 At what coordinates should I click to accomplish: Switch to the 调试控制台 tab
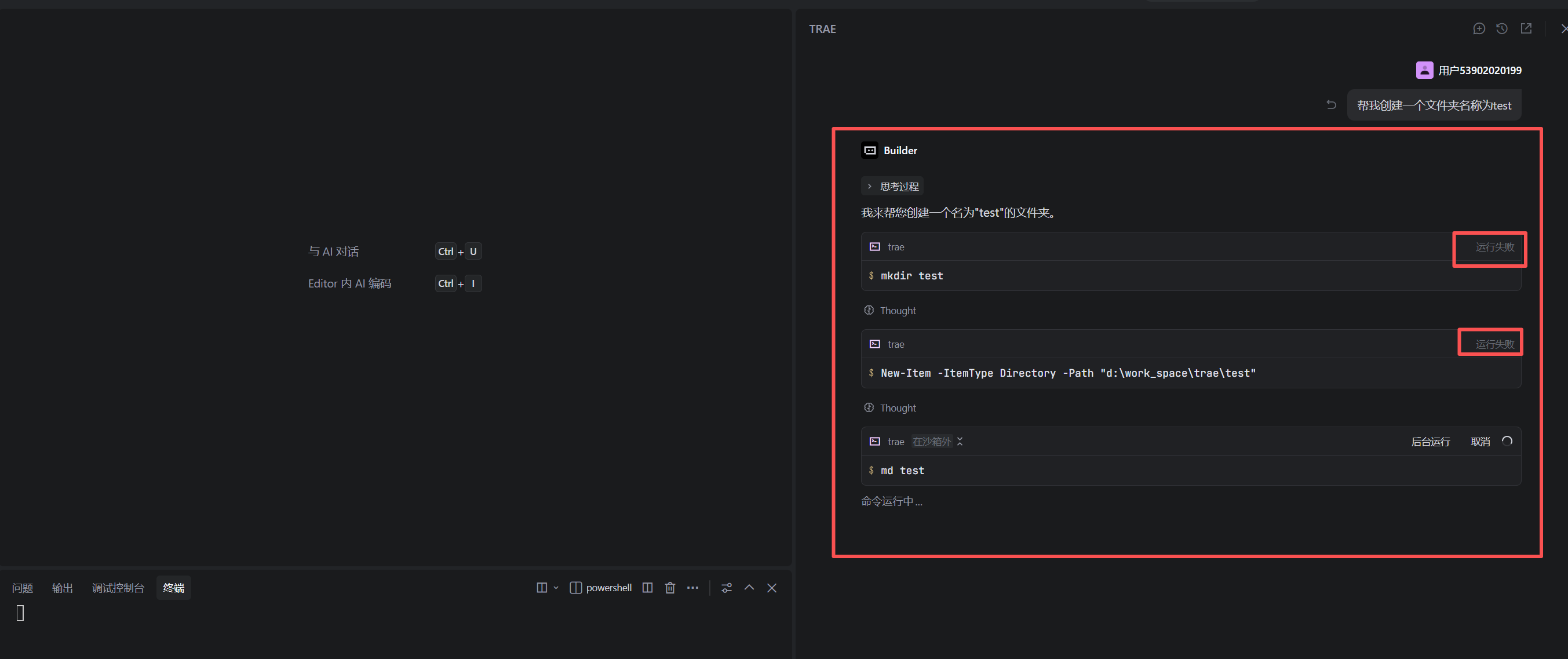(118, 588)
